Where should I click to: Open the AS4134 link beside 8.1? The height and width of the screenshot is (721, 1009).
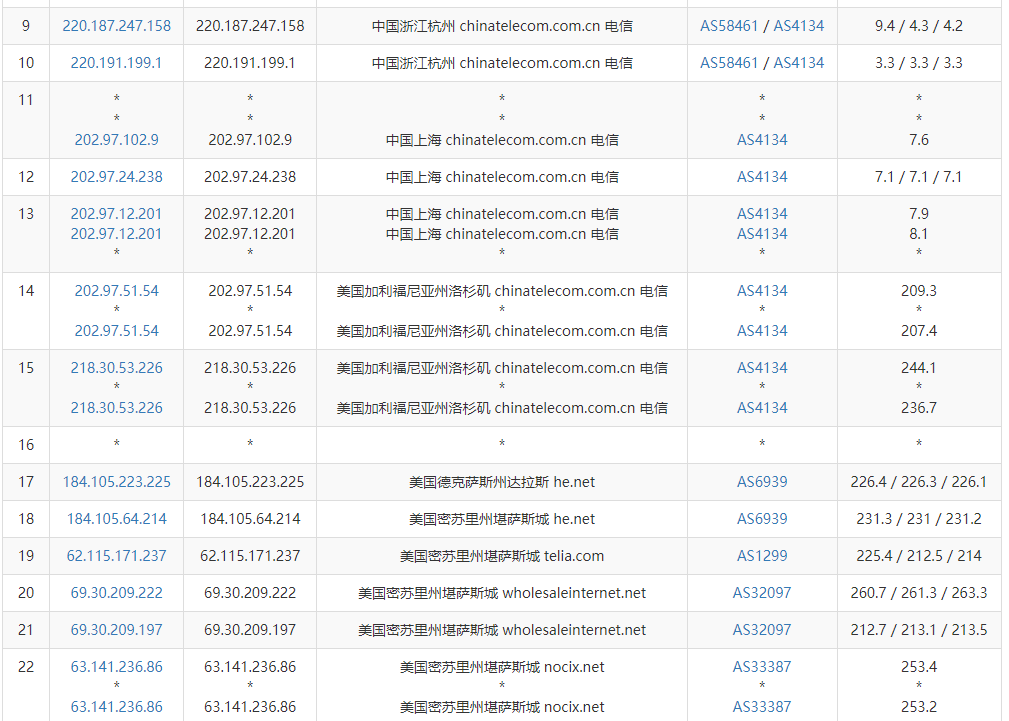(x=762, y=234)
